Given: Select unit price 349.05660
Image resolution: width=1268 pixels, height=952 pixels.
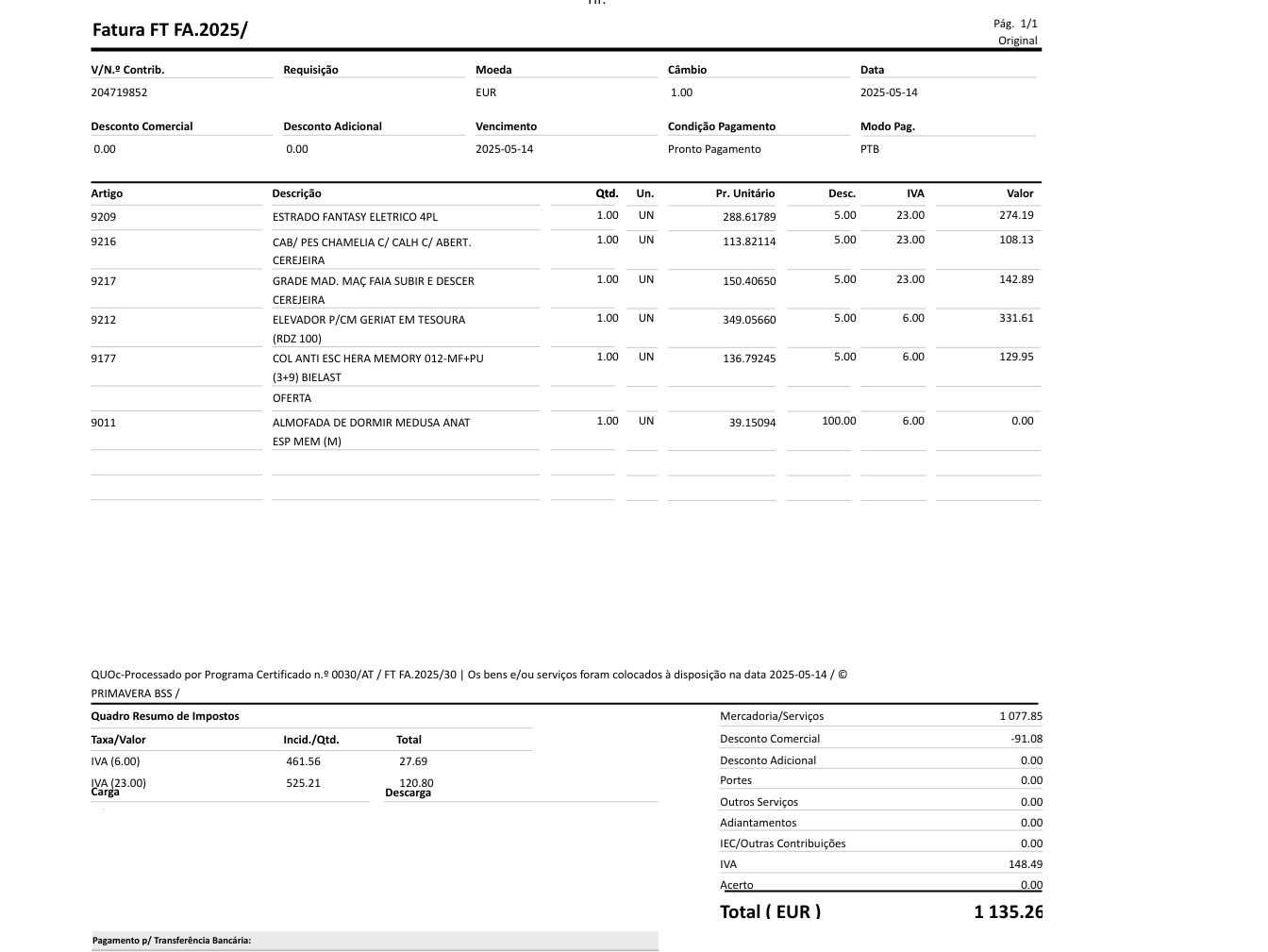Looking at the screenshot, I should click(x=749, y=320).
